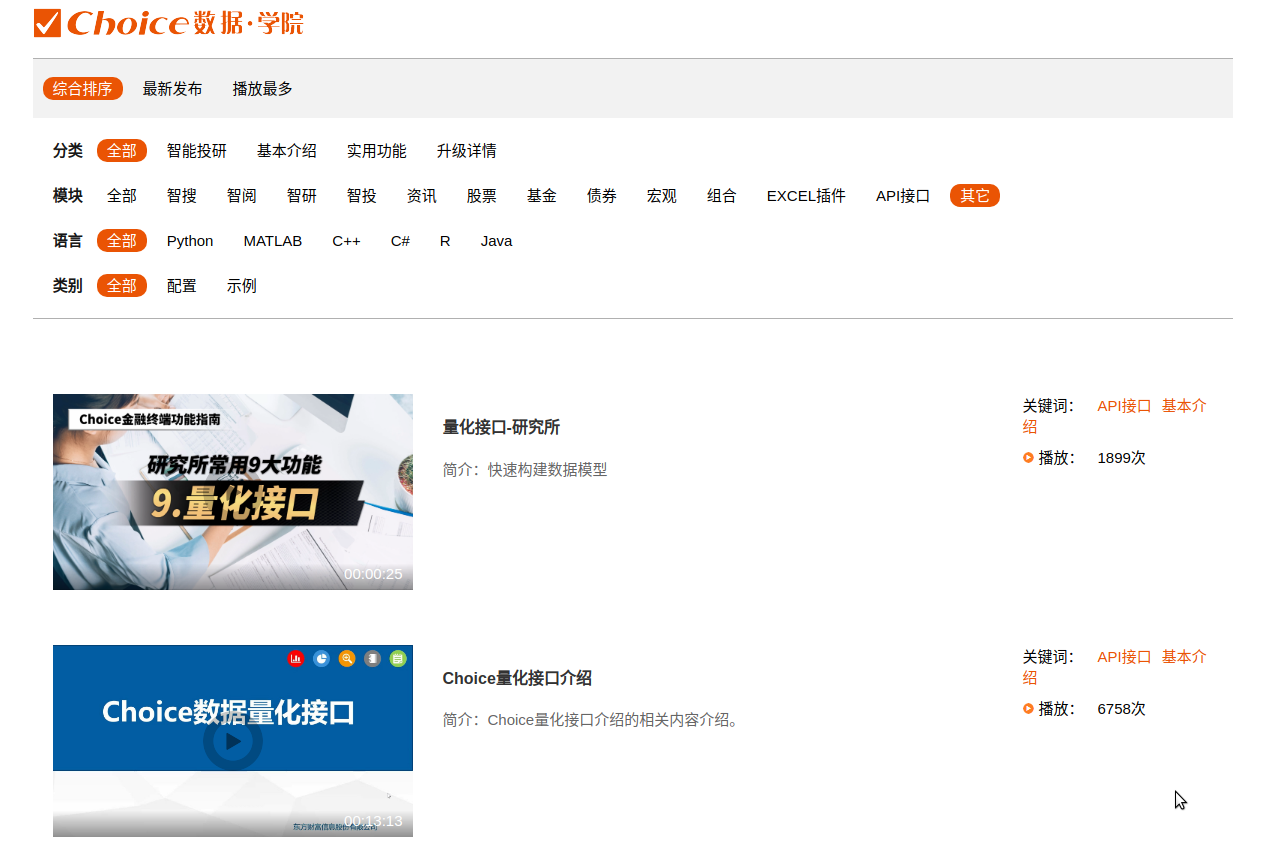Filter module by 智阅

[242, 195]
